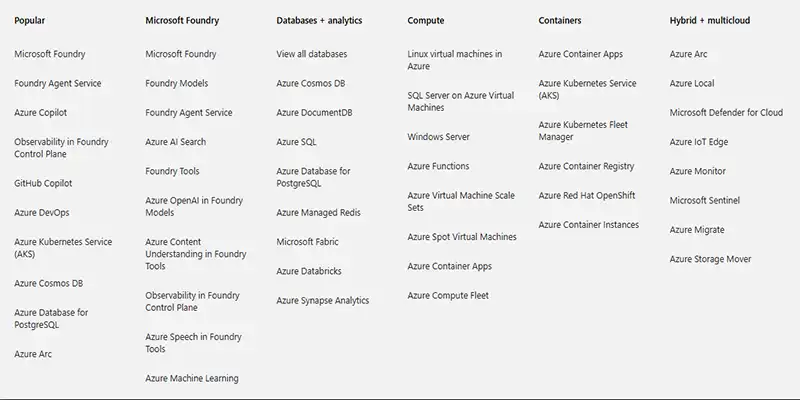Open Azure Machine Learning link
Viewport: 800px width, 400px height.
(x=192, y=379)
